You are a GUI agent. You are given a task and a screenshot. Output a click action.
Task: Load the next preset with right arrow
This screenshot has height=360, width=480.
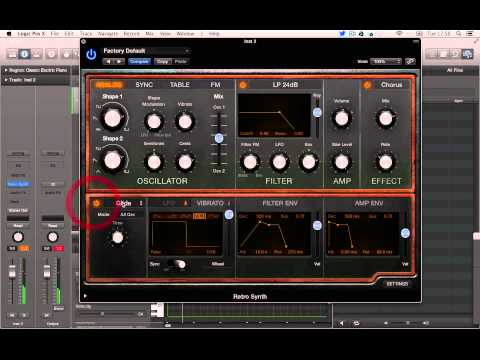tap(119, 61)
